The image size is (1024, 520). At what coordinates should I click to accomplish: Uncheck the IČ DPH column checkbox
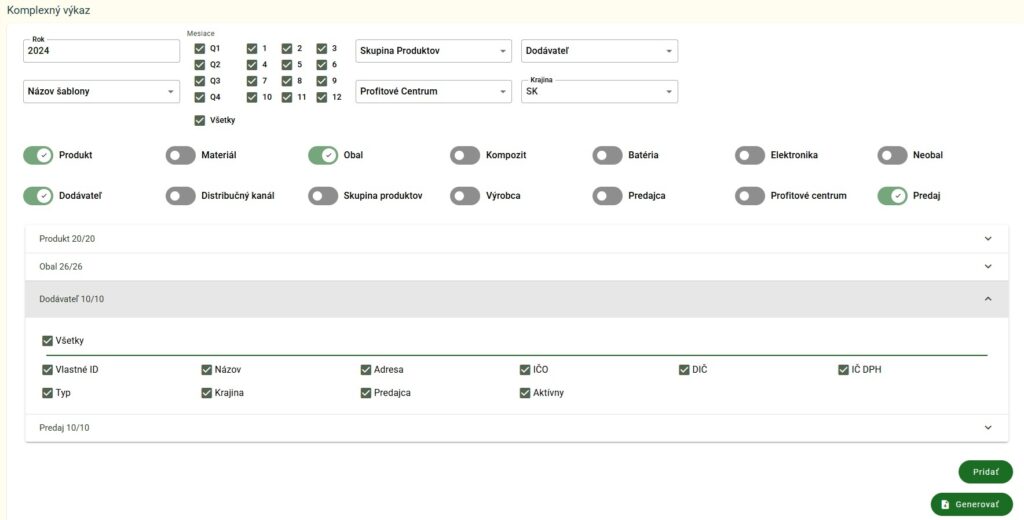(844, 370)
